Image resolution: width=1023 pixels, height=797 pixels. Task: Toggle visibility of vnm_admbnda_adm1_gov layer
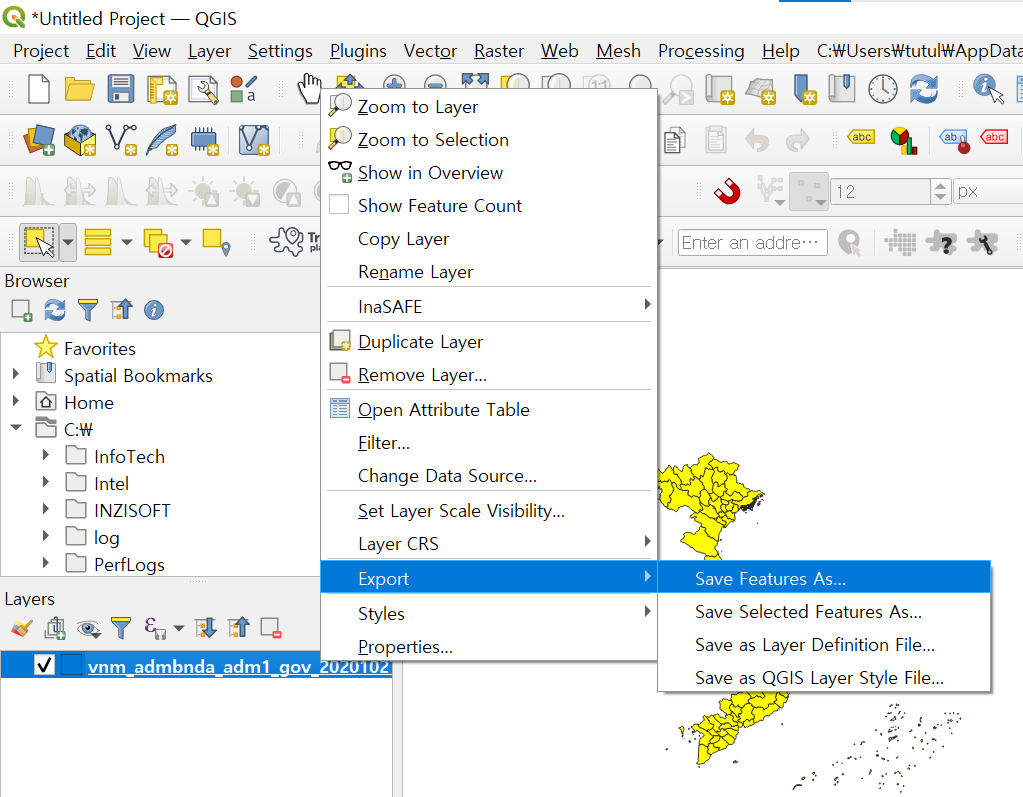[44, 665]
